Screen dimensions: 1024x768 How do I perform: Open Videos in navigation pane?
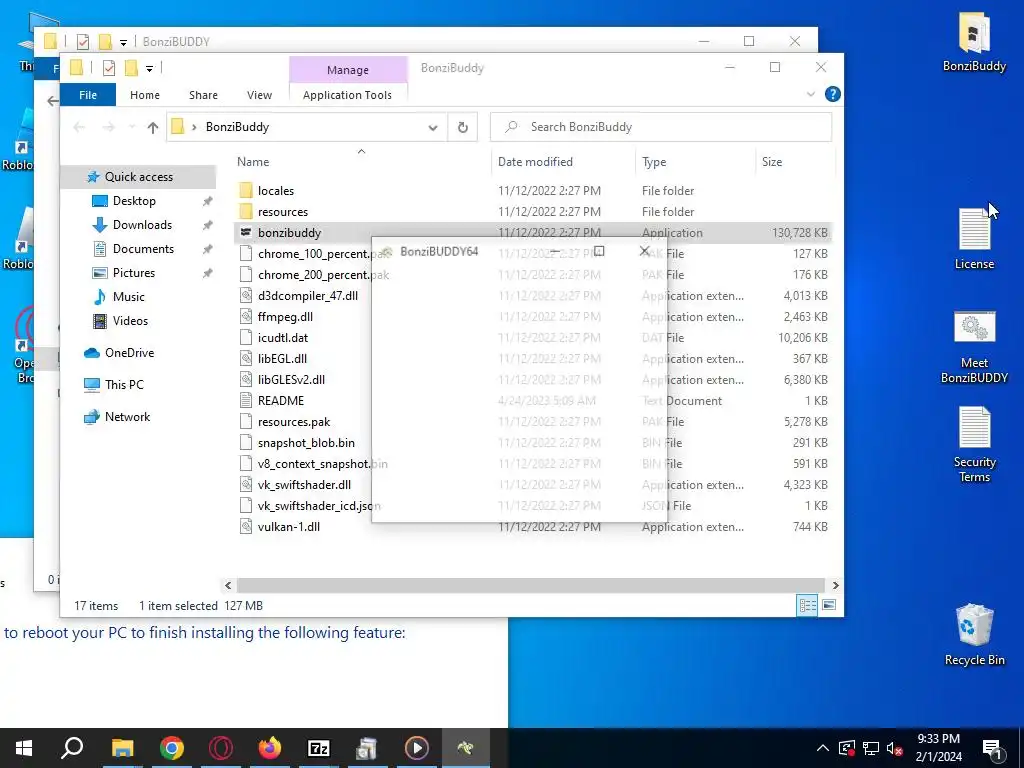(130, 321)
